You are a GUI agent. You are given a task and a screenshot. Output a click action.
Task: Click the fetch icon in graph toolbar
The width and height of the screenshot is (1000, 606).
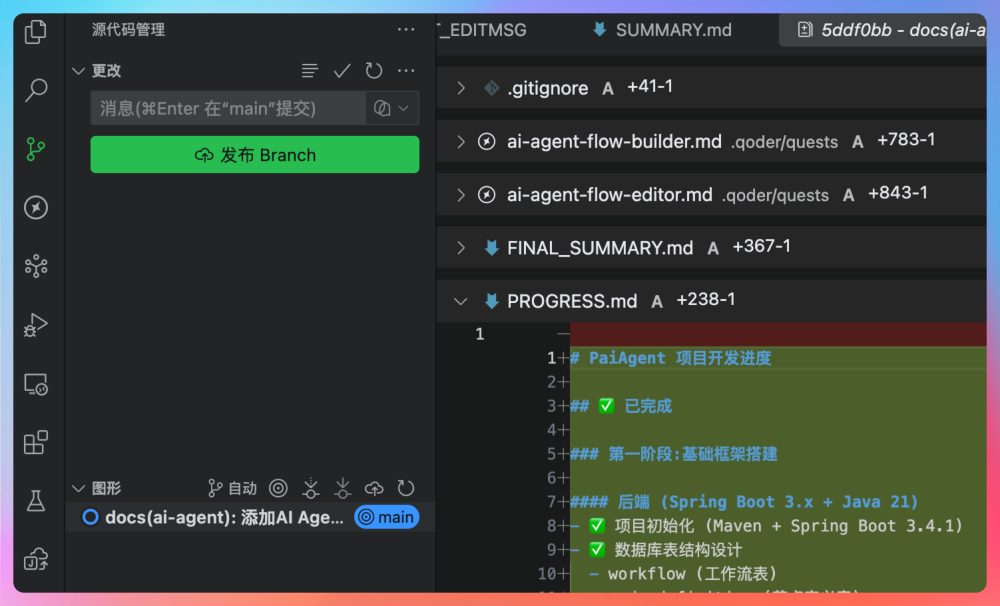point(311,488)
